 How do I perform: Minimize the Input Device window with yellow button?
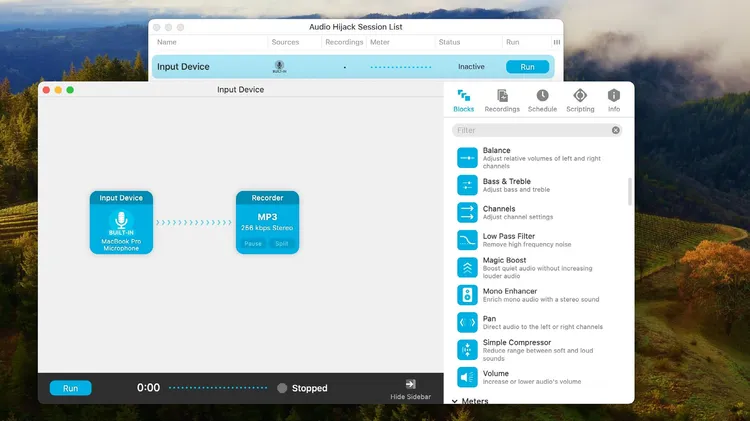(58, 90)
